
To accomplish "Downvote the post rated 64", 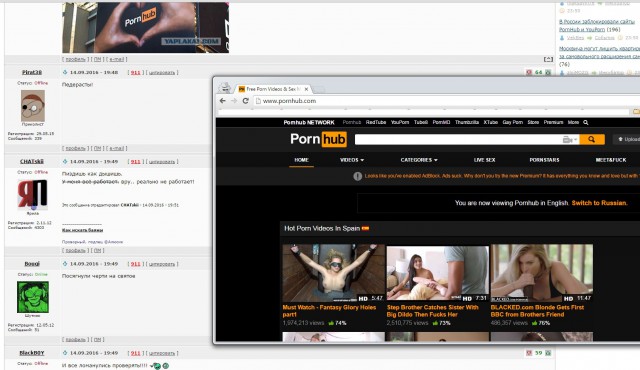I will click(x=529, y=72).
